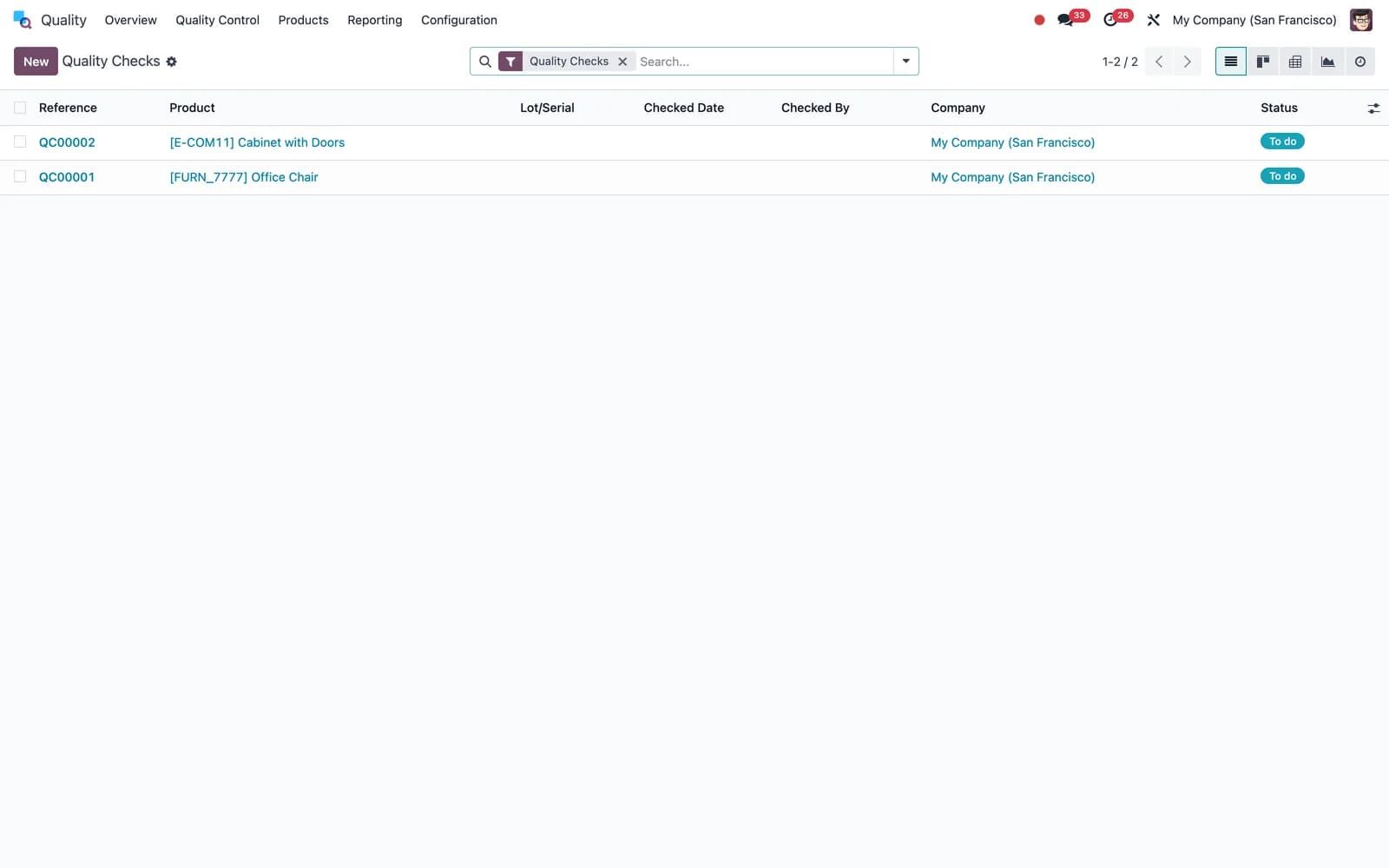Open the Reporting menu
The width and height of the screenshot is (1389, 868).
tap(375, 20)
